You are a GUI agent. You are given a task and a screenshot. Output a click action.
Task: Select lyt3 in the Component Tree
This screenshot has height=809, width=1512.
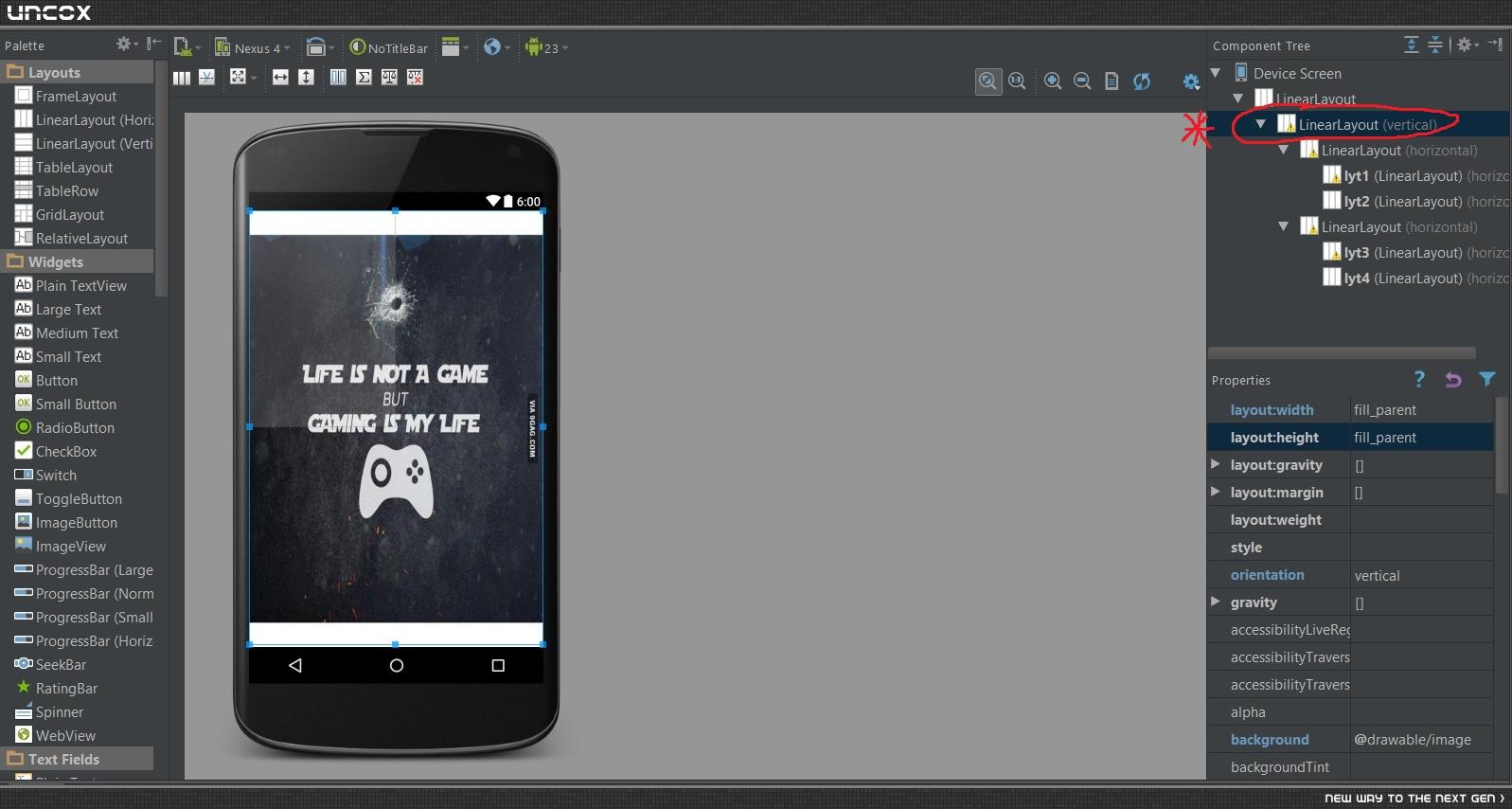click(x=1415, y=252)
